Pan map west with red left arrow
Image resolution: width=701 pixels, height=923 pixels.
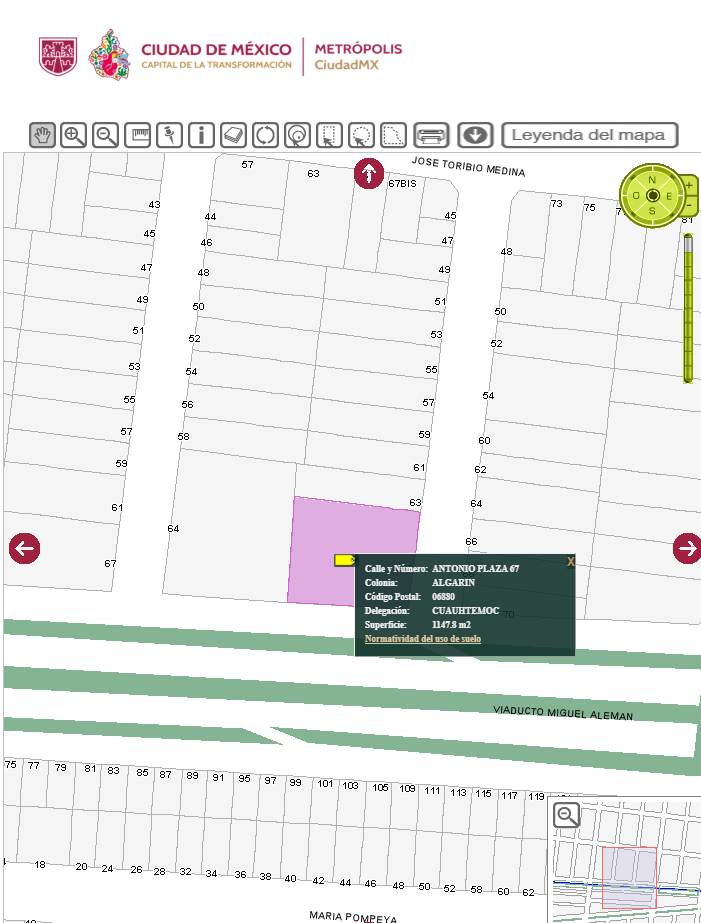pos(25,549)
